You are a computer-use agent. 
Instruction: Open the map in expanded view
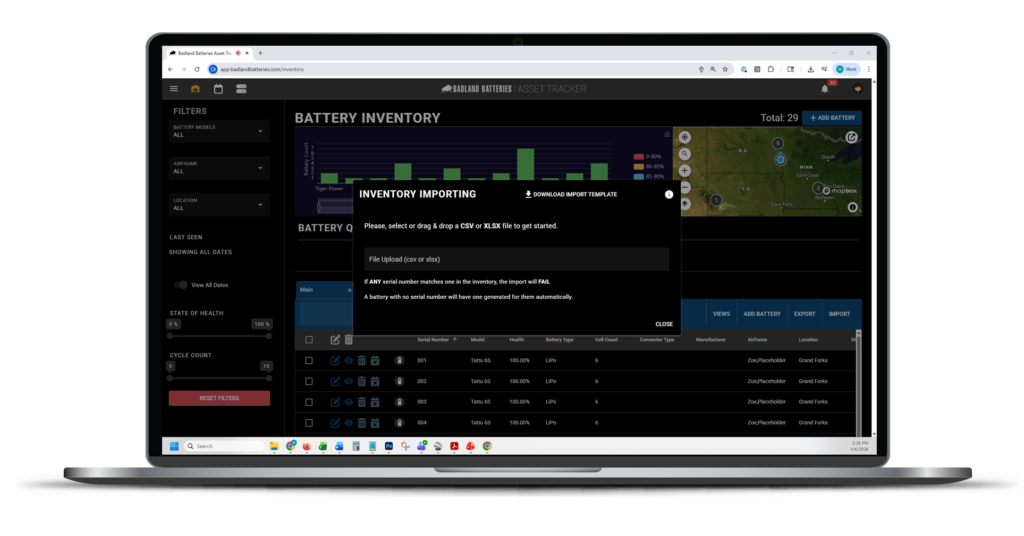pos(852,137)
